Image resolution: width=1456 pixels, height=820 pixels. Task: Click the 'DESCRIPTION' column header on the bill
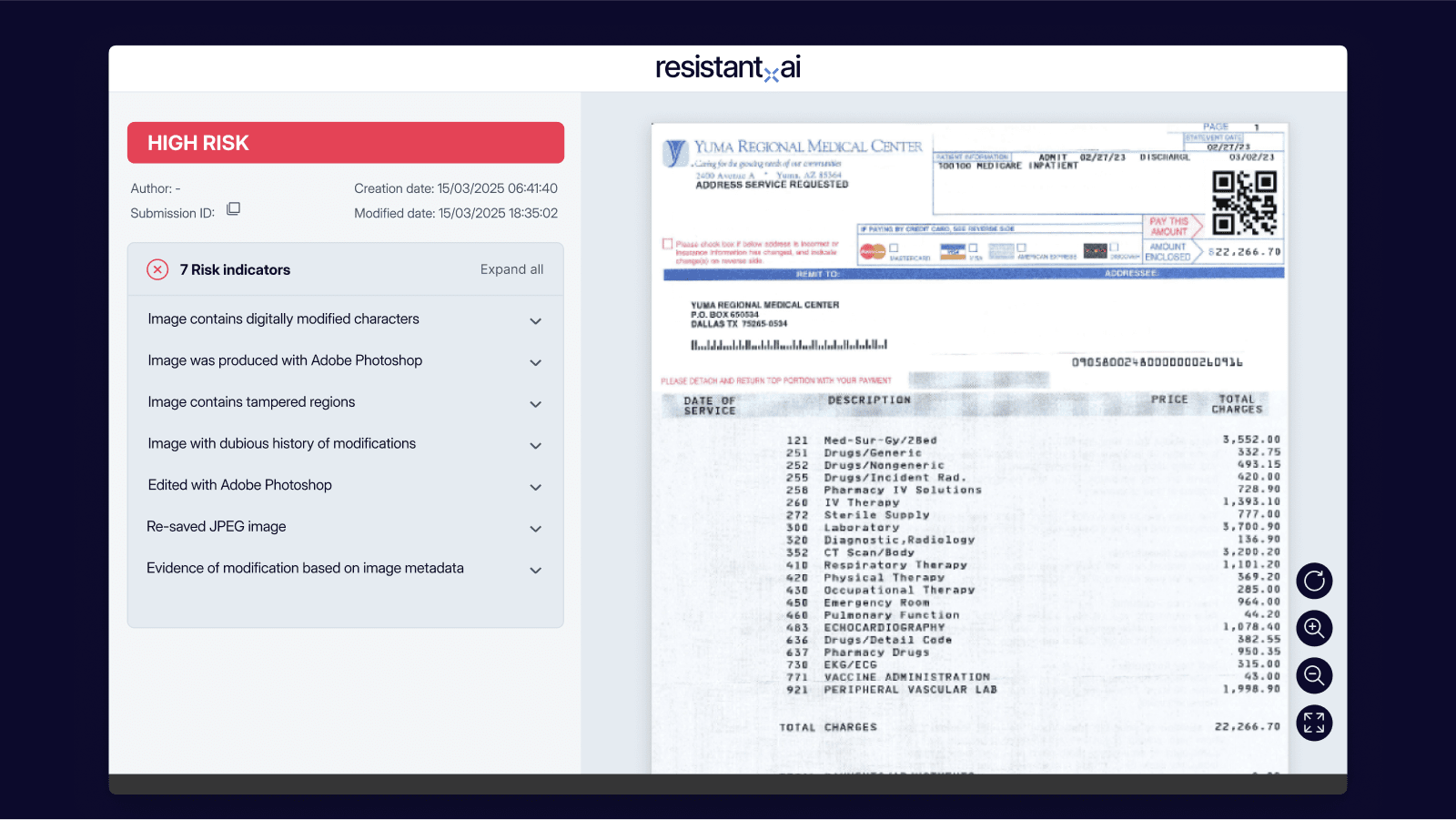[869, 400]
